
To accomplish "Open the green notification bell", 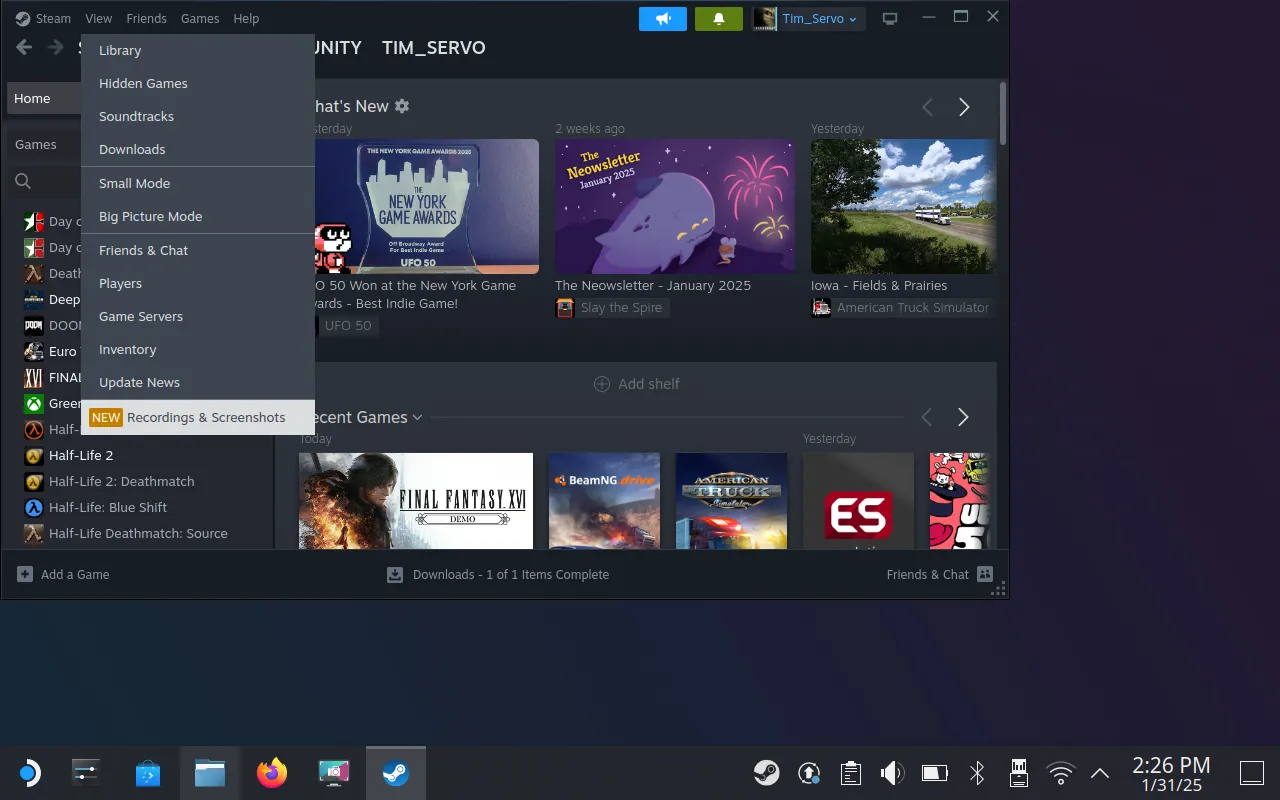I will pyautogui.click(x=718, y=18).
